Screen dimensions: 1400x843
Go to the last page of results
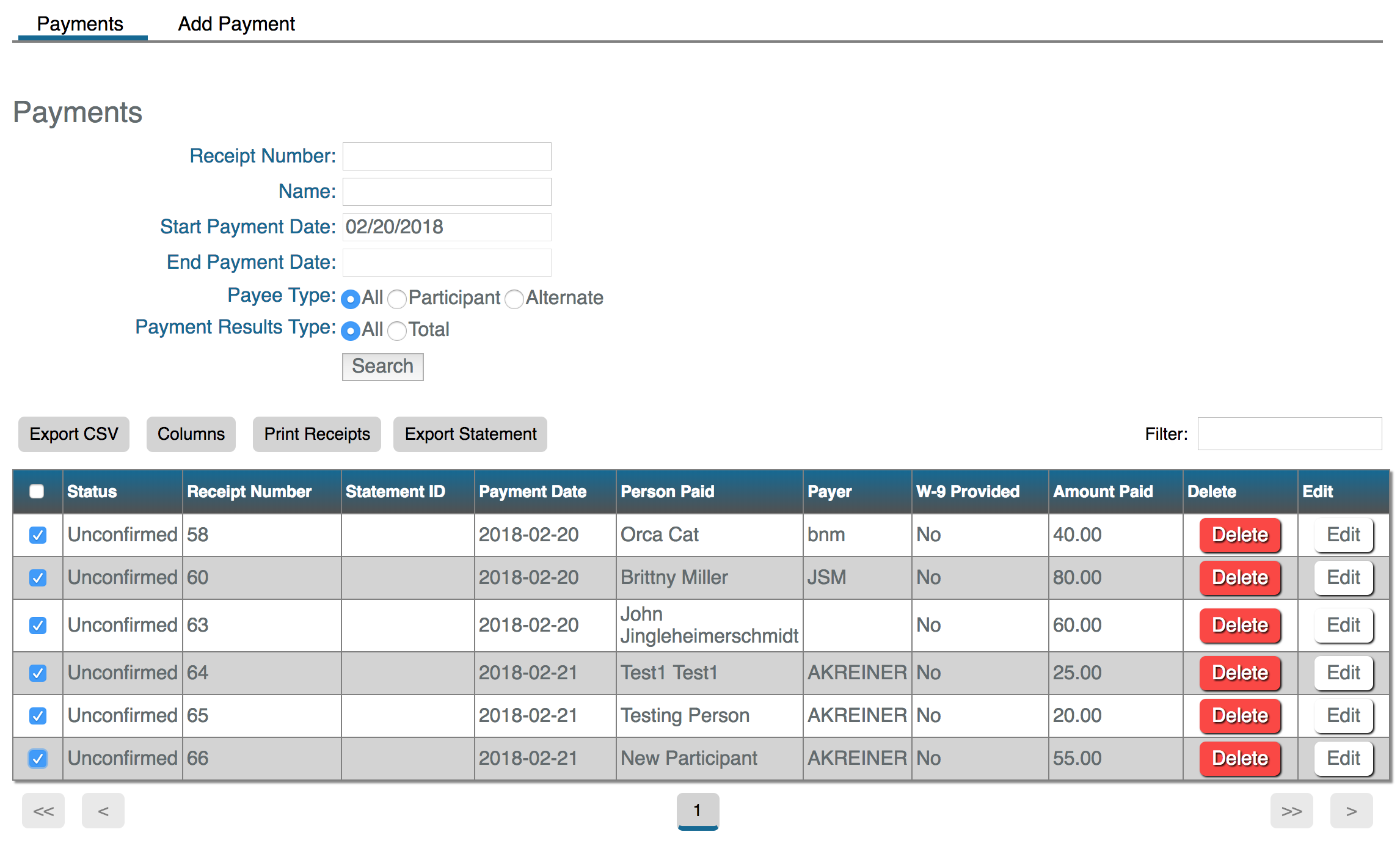click(1291, 811)
